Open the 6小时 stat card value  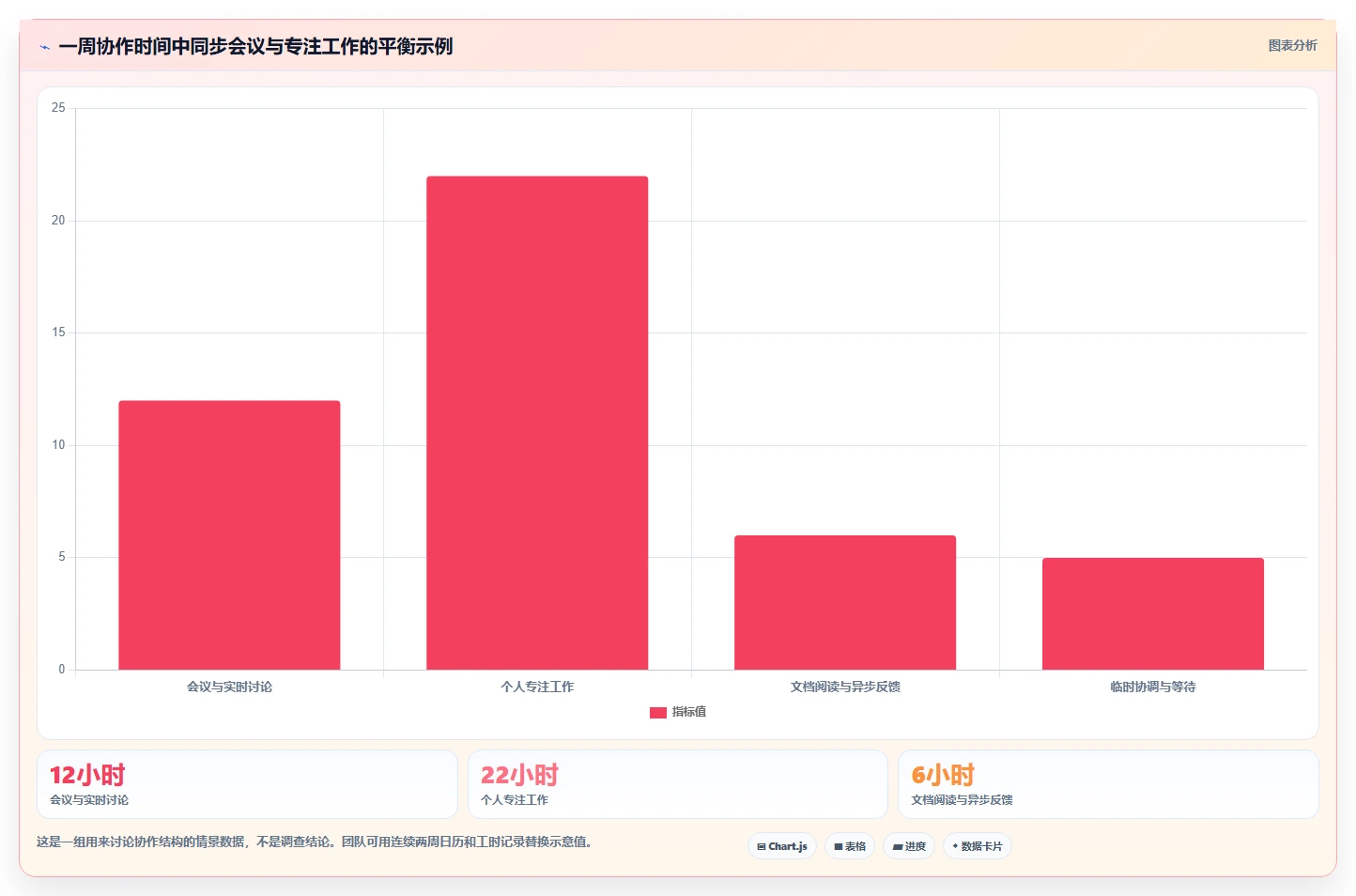[x=943, y=775]
